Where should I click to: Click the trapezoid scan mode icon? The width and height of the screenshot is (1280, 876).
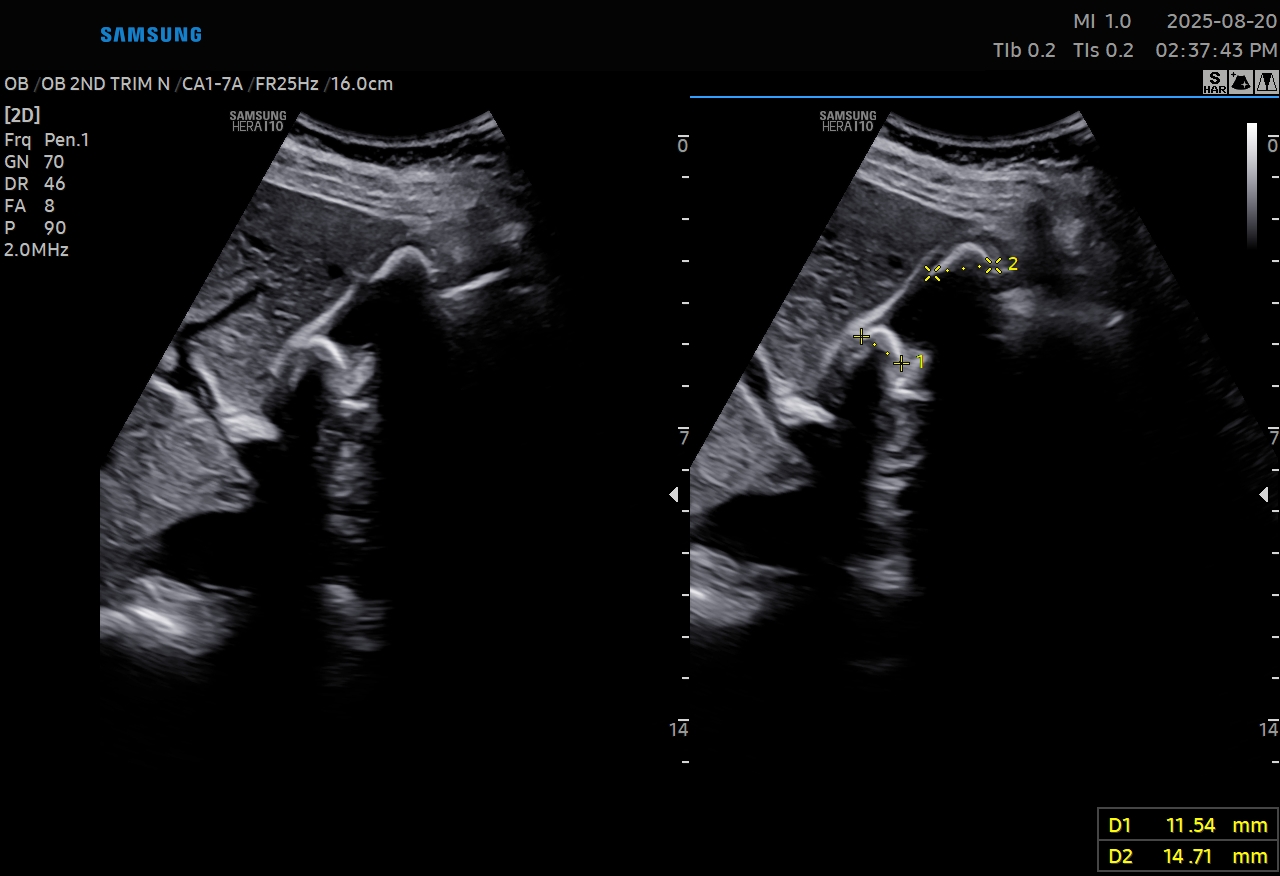[x=1267, y=83]
